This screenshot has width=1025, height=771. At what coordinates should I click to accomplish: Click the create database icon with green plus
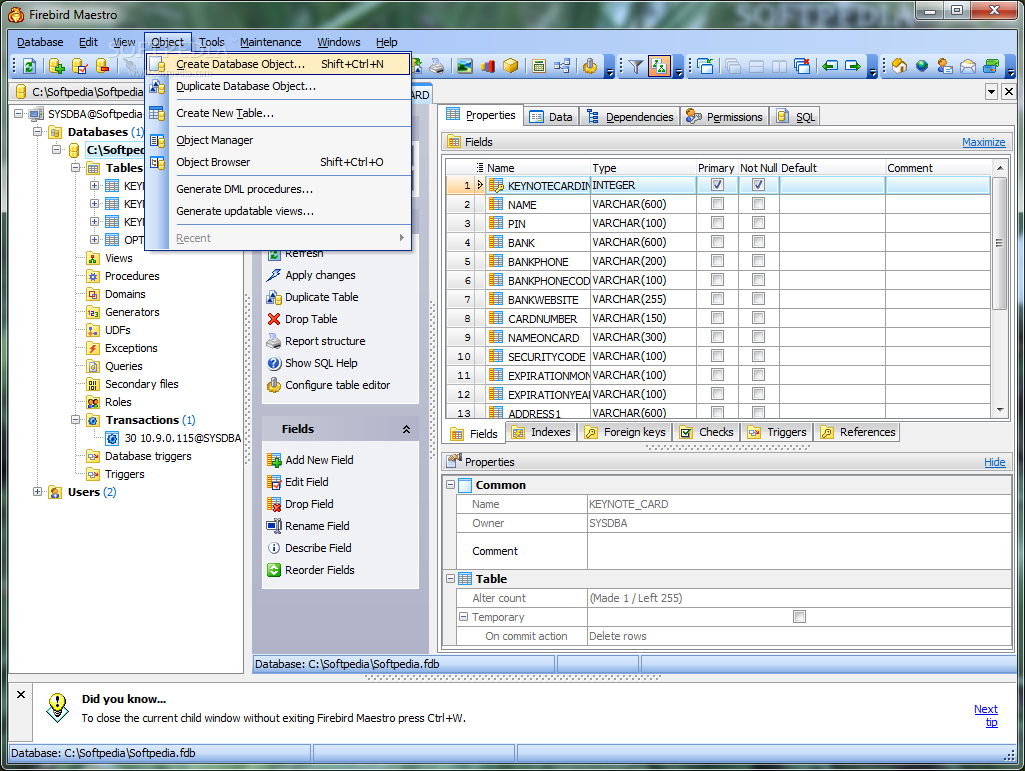pyautogui.click(x=57, y=66)
